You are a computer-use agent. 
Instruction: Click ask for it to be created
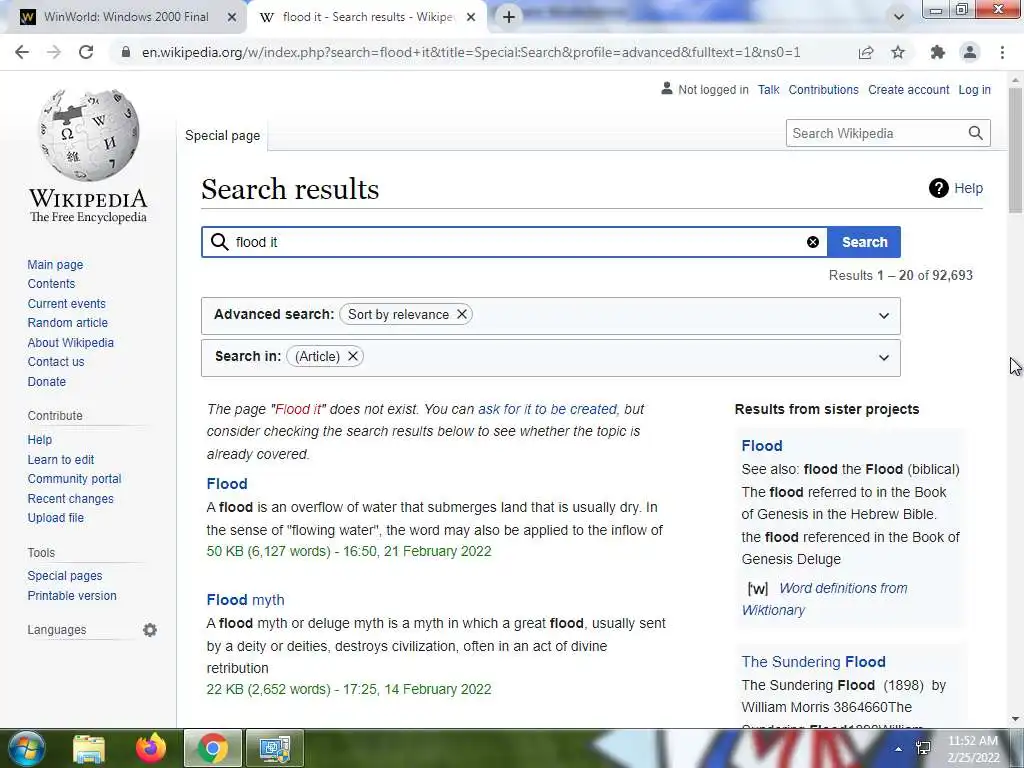547,409
